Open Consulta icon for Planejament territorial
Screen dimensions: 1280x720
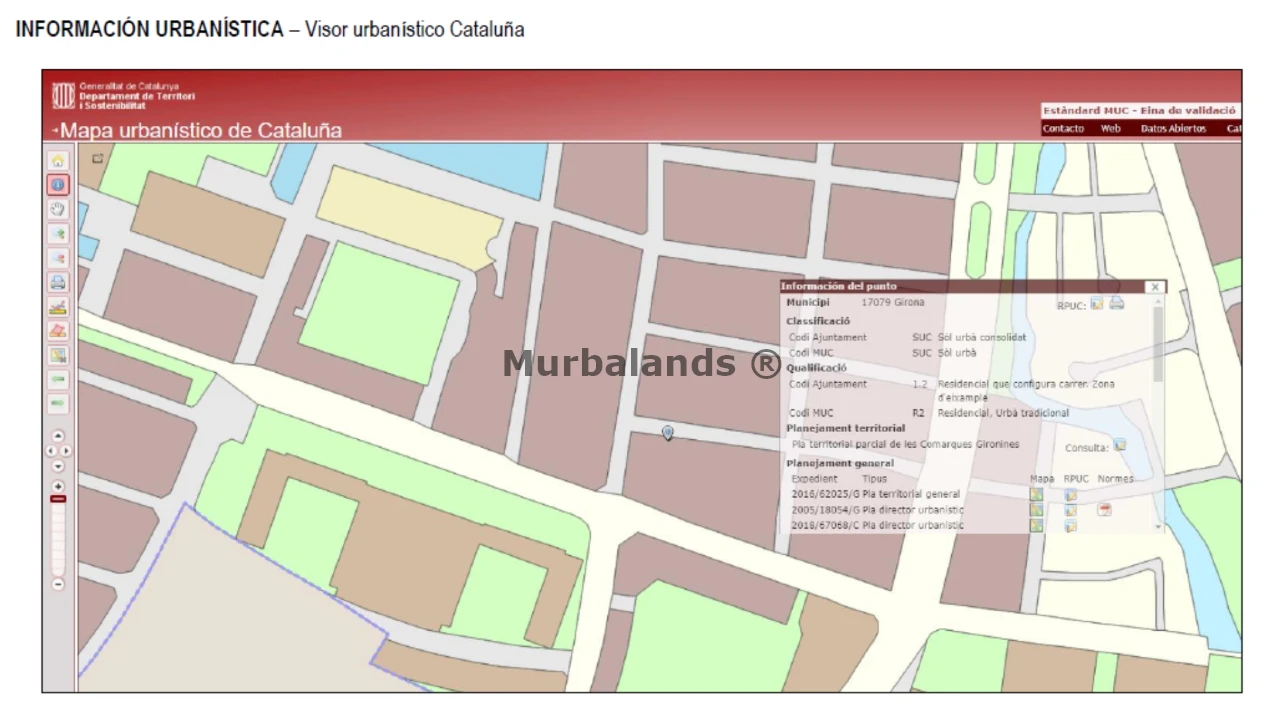(x=1120, y=445)
